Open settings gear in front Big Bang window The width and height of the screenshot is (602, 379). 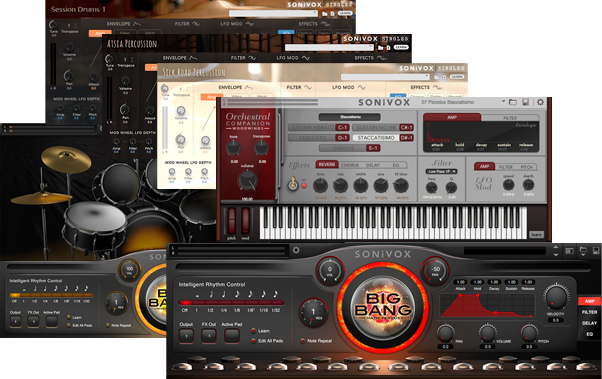pyautogui.click(x=296, y=250)
